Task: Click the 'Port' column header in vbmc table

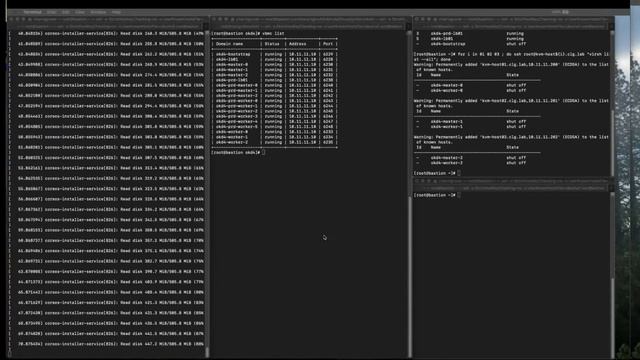Action: click(x=328, y=44)
